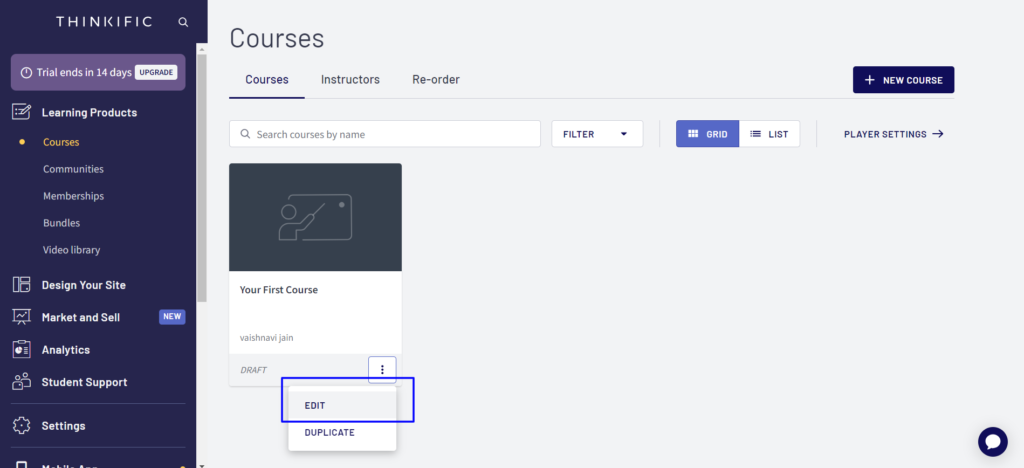The width and height of the screenshot is (1024, 468).
Task: Select Edit from the course menu
Action: [x=315, y=405]
